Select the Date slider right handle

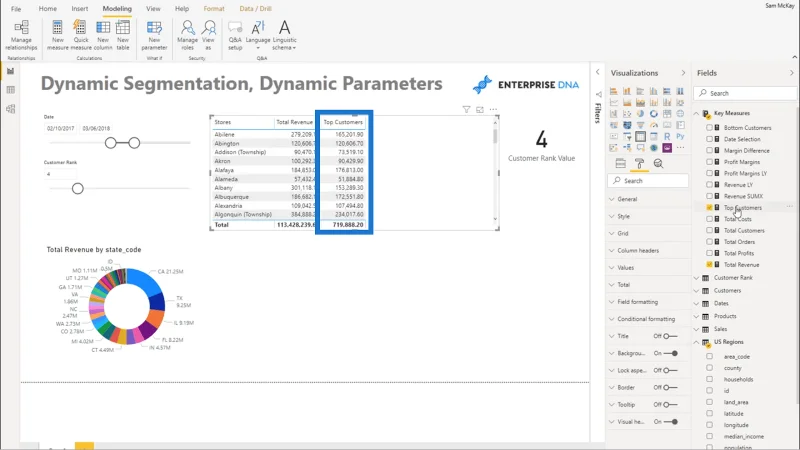(134, 143)
